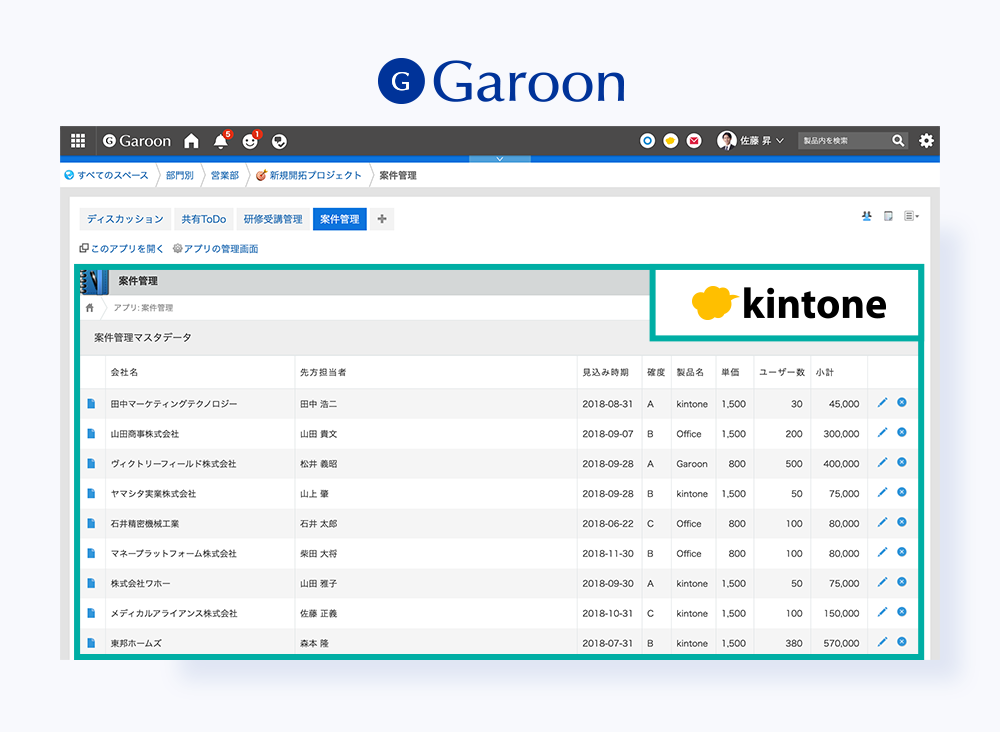
Task: Open record details for 株式会社ワホー
Action: tap(91, 583)
